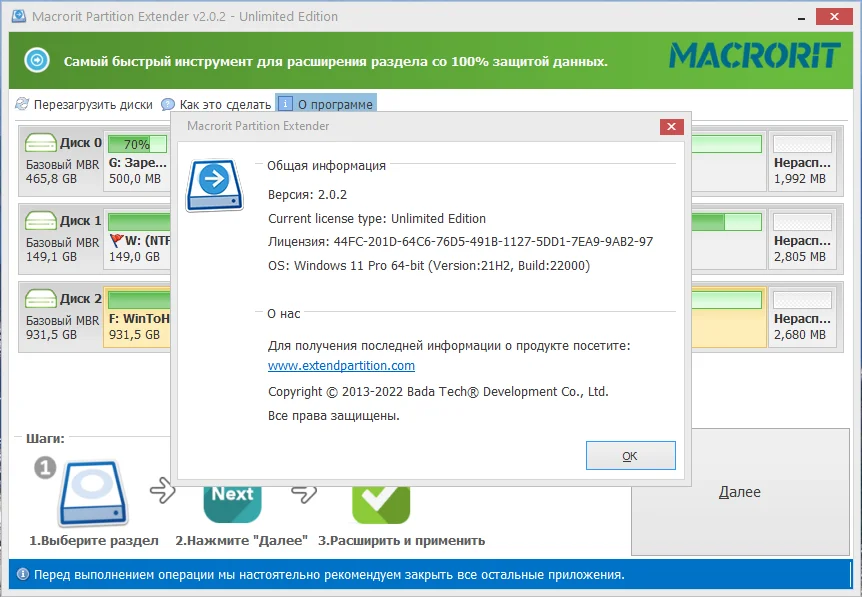Click the 70% usage bar of G: partition

coord(137,144)
